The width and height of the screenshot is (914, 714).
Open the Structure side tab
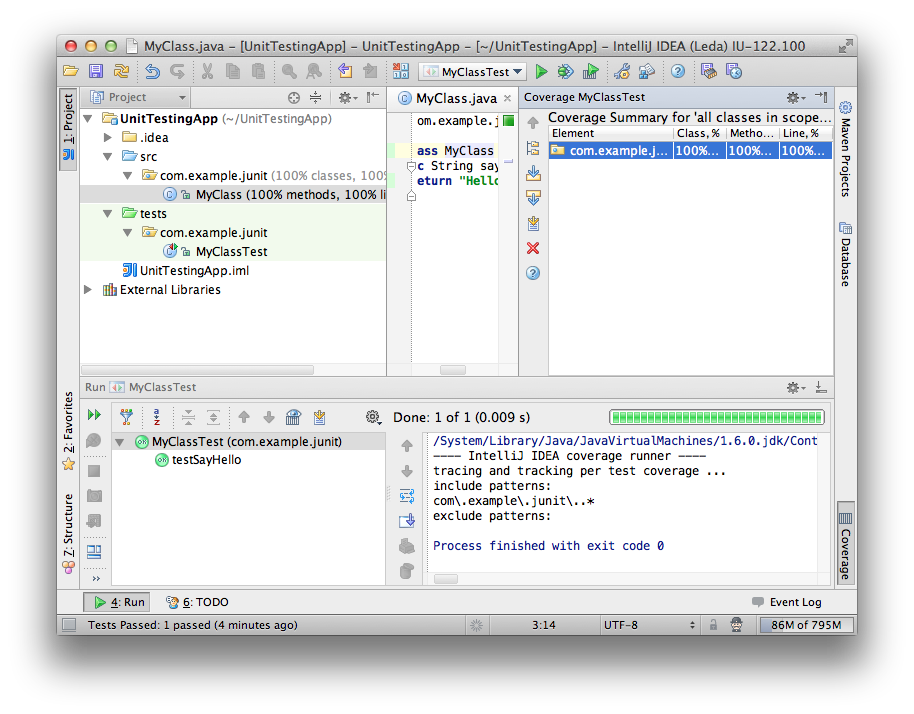(x=68, y=533)
